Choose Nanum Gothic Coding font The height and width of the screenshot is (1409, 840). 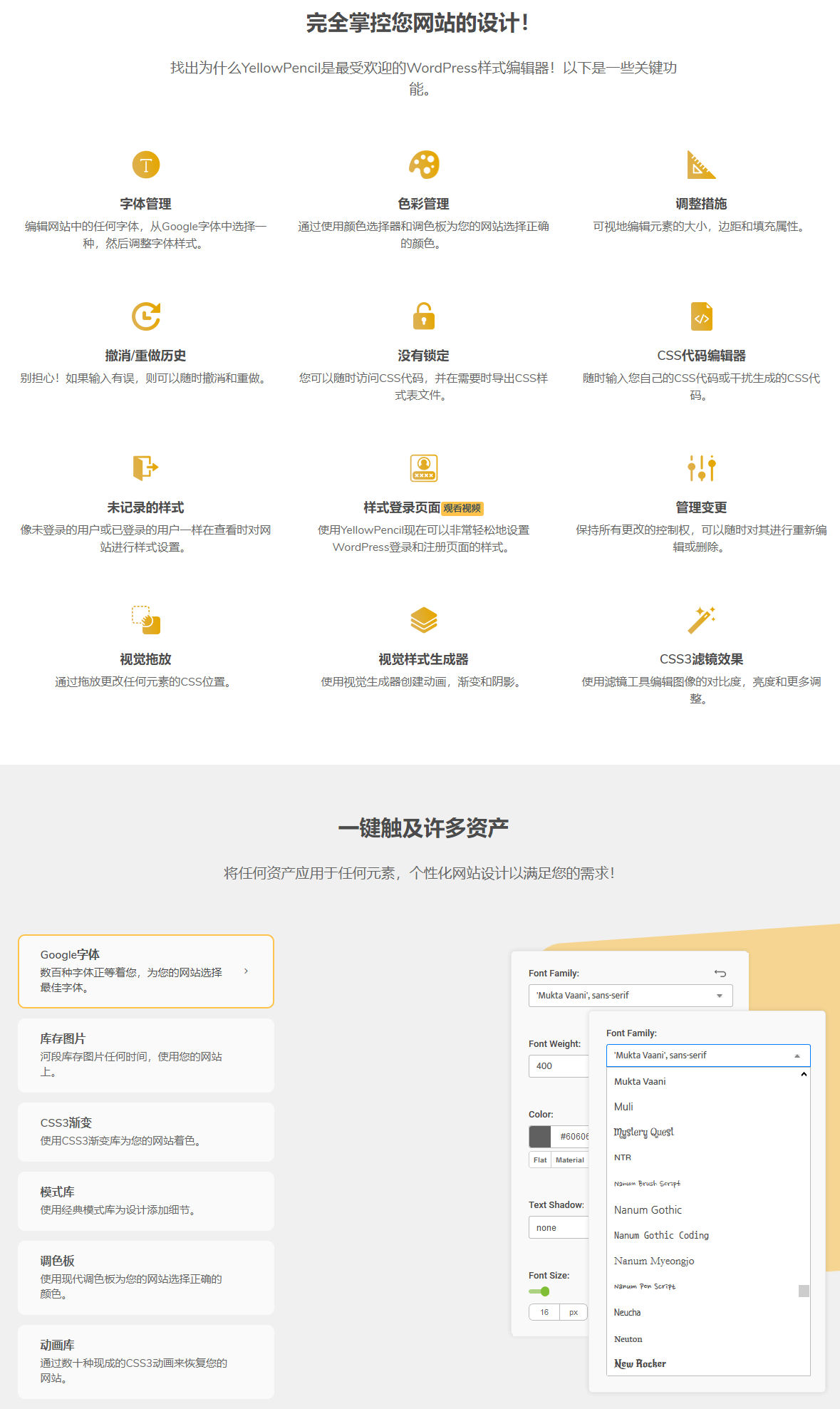click(661, 1235)
